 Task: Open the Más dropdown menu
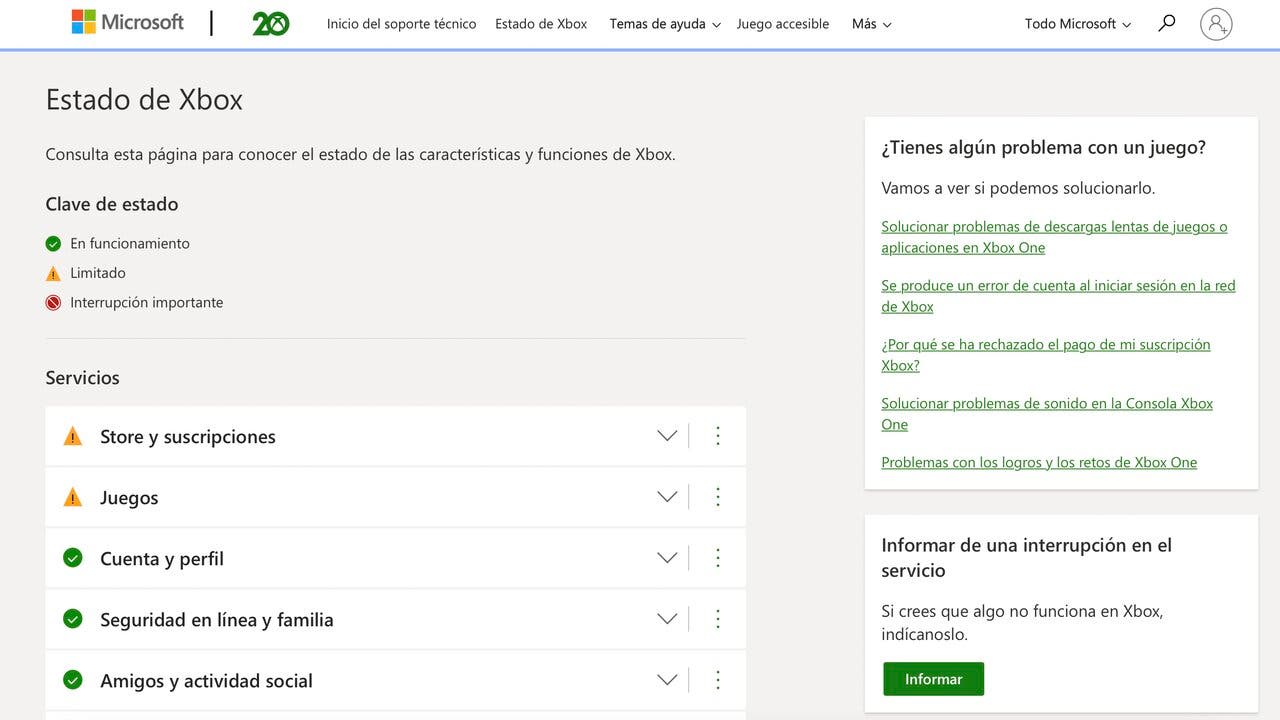[x=871, y=24]
